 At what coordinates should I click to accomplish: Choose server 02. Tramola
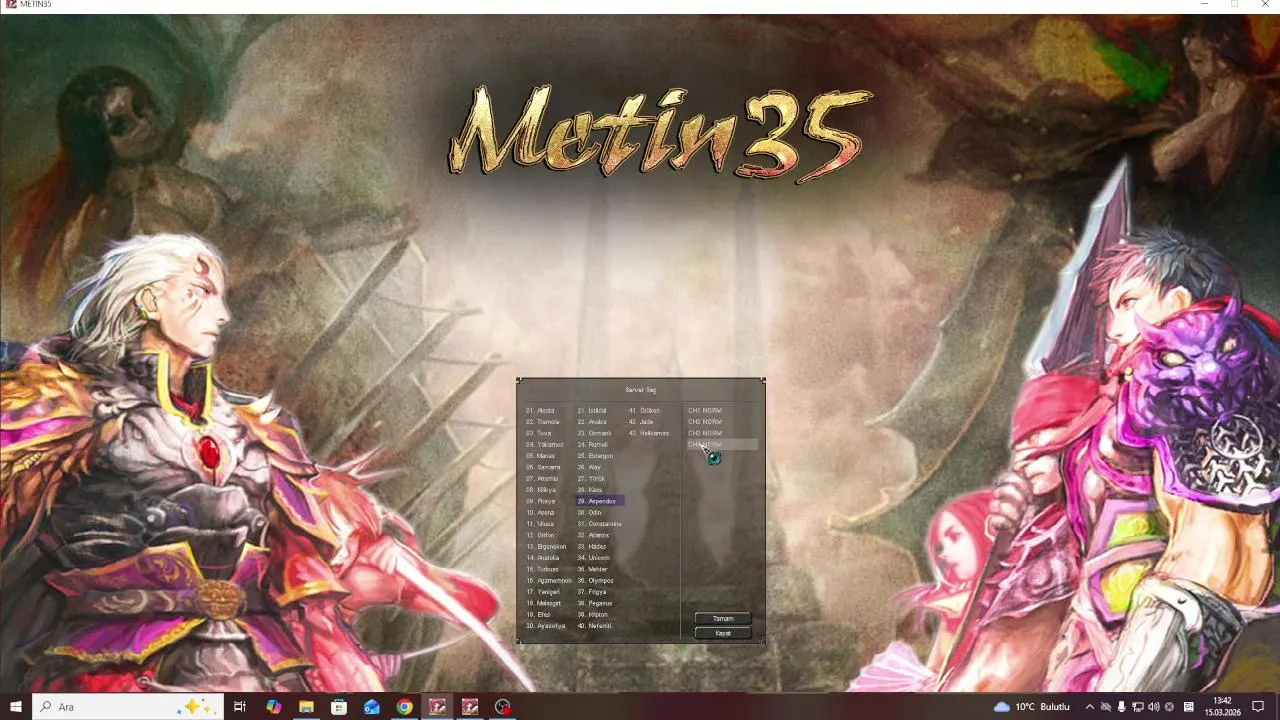[543, 422]
